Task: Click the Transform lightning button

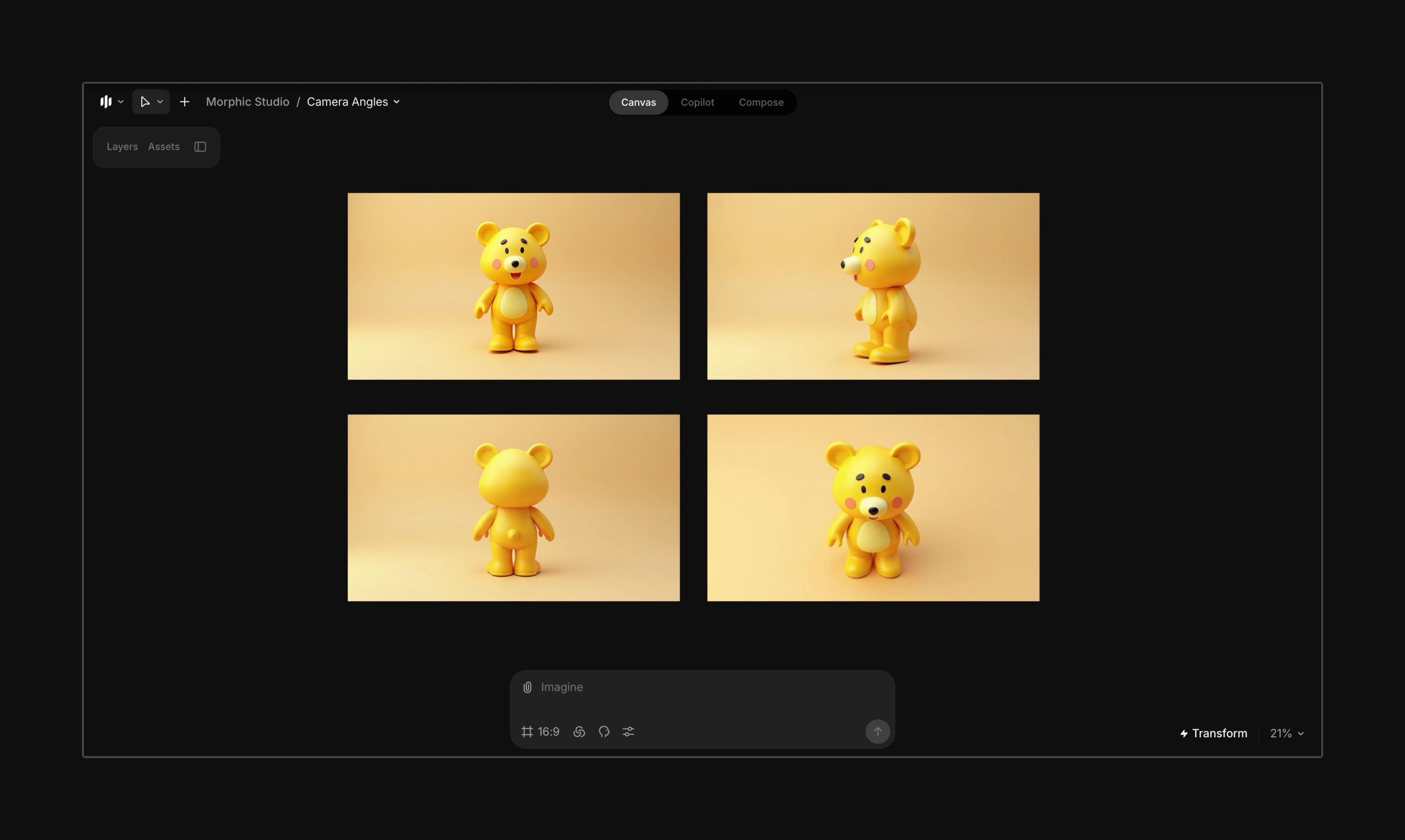Action: pyautogui.click(x=1214, y=733)
